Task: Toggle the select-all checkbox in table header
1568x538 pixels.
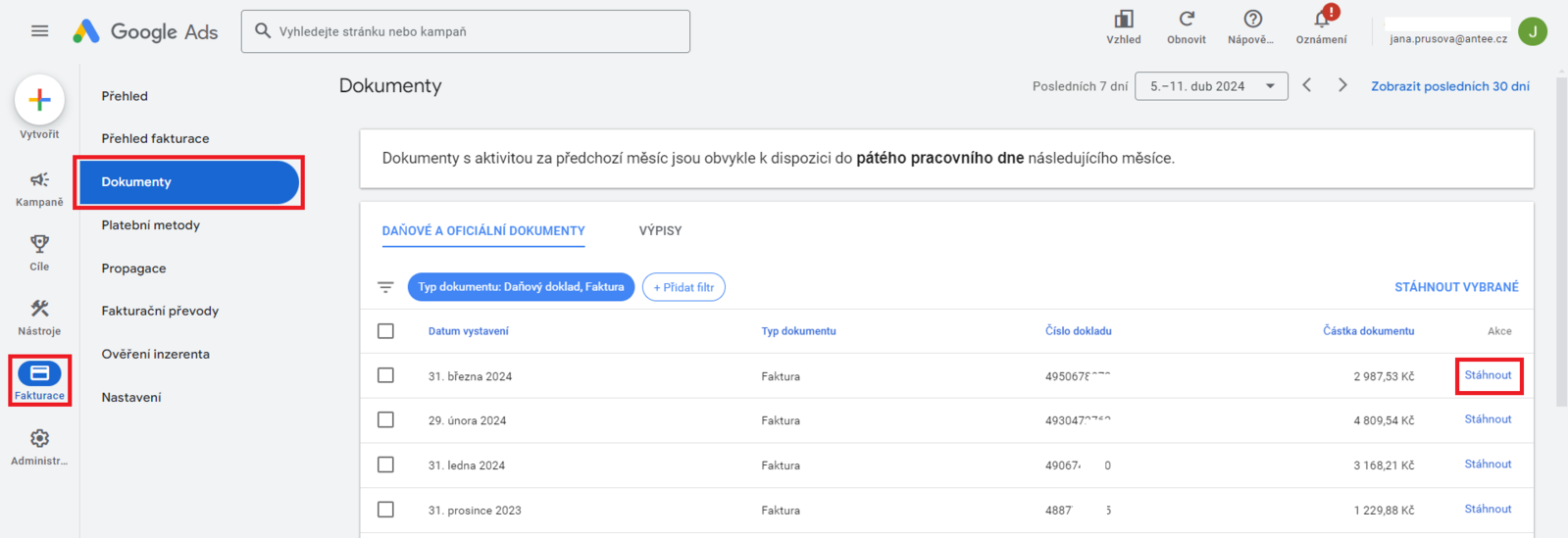Action: [385, 331]
